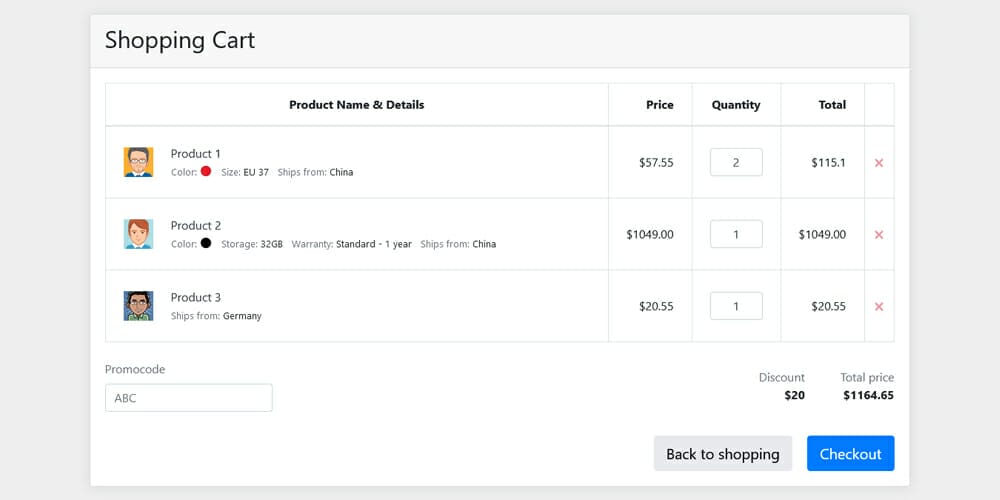The image size is (1000, 500).
Task: Select the Product 3 quantity input
Action: pyautogui.click(x=736, y=306)
